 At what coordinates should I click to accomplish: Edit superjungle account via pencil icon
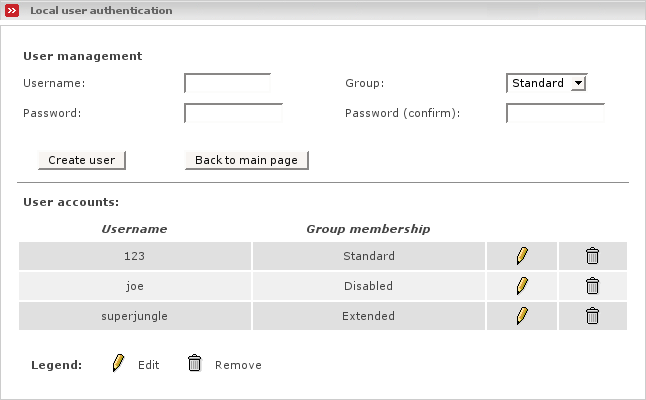(x=522, y=316)
